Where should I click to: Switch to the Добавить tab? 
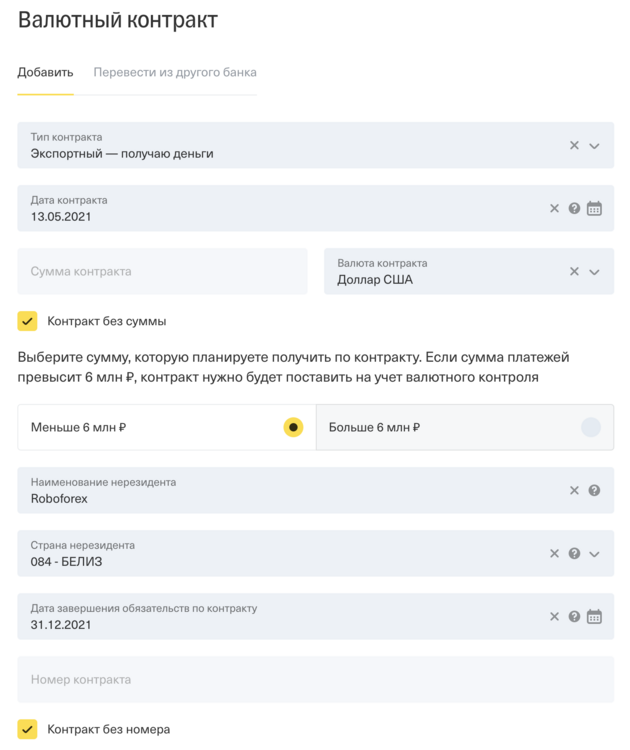(x=45, y=72)
